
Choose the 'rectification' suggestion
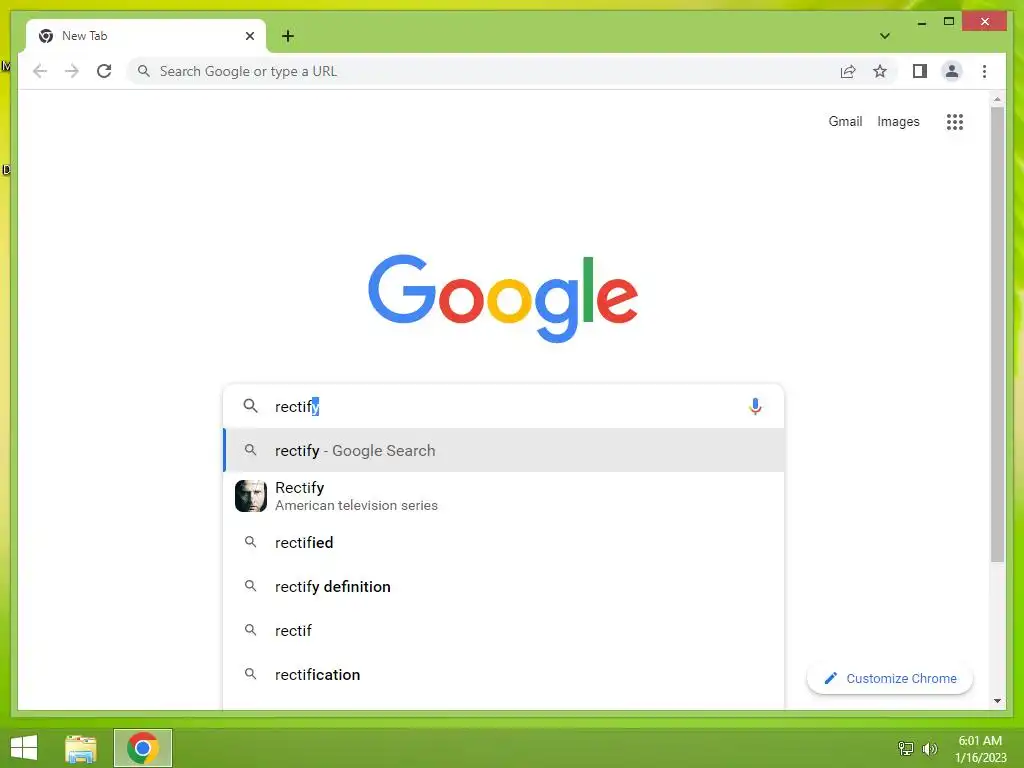click(x=504, y=674)
